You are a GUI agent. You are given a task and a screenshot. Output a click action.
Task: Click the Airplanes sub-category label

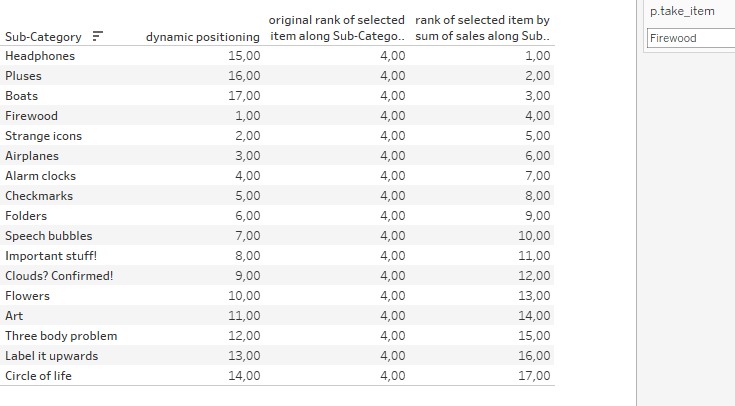[x=32, y=156]
